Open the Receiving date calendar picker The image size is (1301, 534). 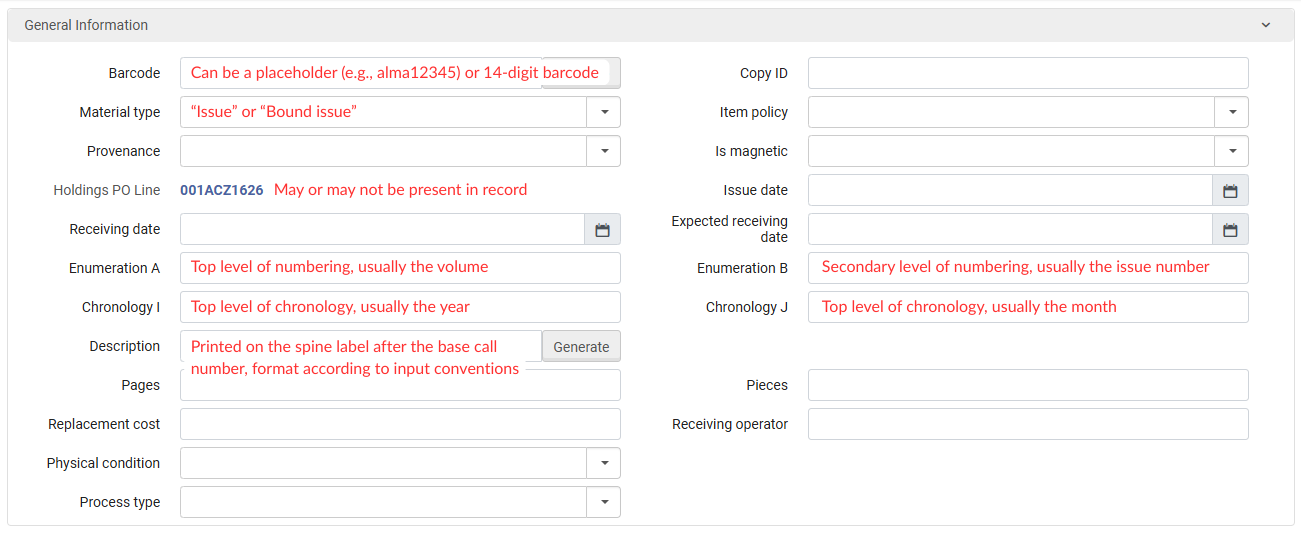click(x=602, y=229)
